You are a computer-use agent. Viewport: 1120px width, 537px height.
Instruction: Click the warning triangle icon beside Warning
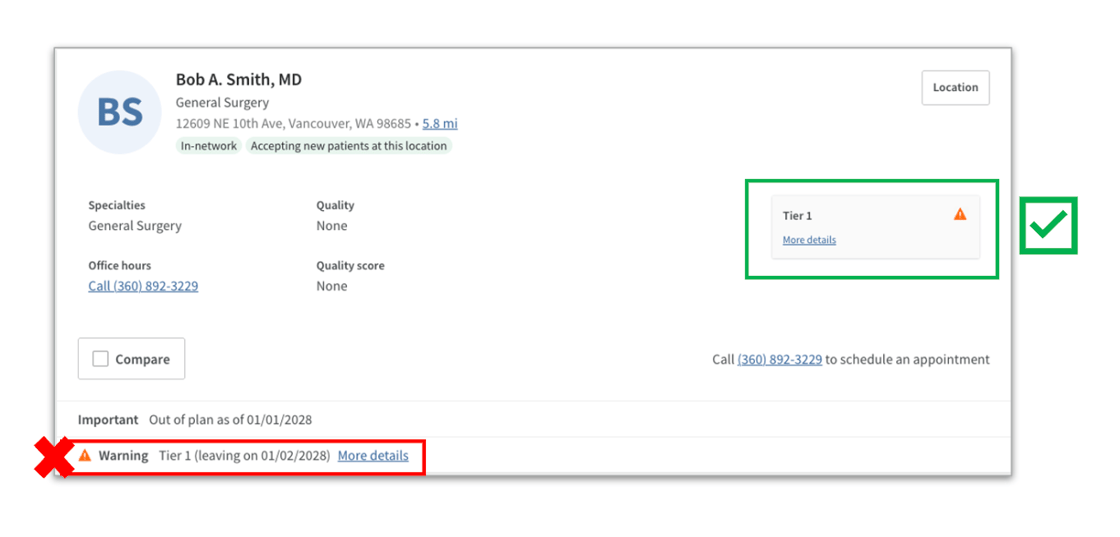pos(85,456)
